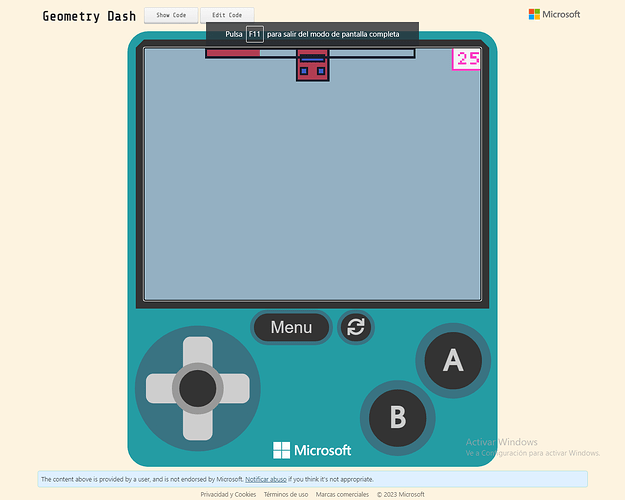Tap the A game button
This screenshot has height=500, width=625.
pos(453,360)
